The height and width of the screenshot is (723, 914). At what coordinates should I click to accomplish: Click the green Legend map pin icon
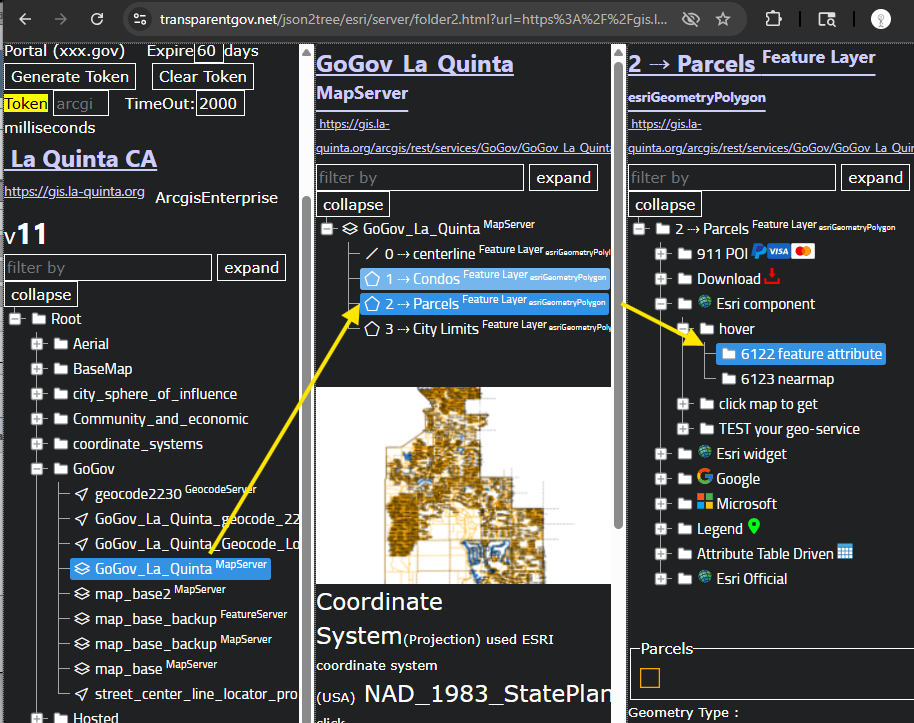click(754, 527)
